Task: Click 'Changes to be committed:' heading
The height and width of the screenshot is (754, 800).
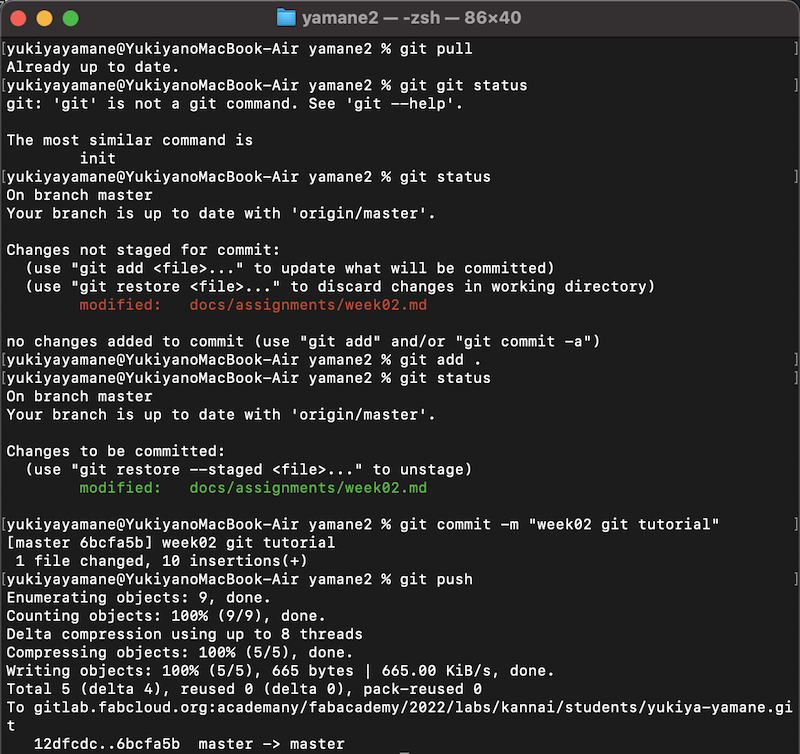Action: pyautogui.click(x=116, y=451)
